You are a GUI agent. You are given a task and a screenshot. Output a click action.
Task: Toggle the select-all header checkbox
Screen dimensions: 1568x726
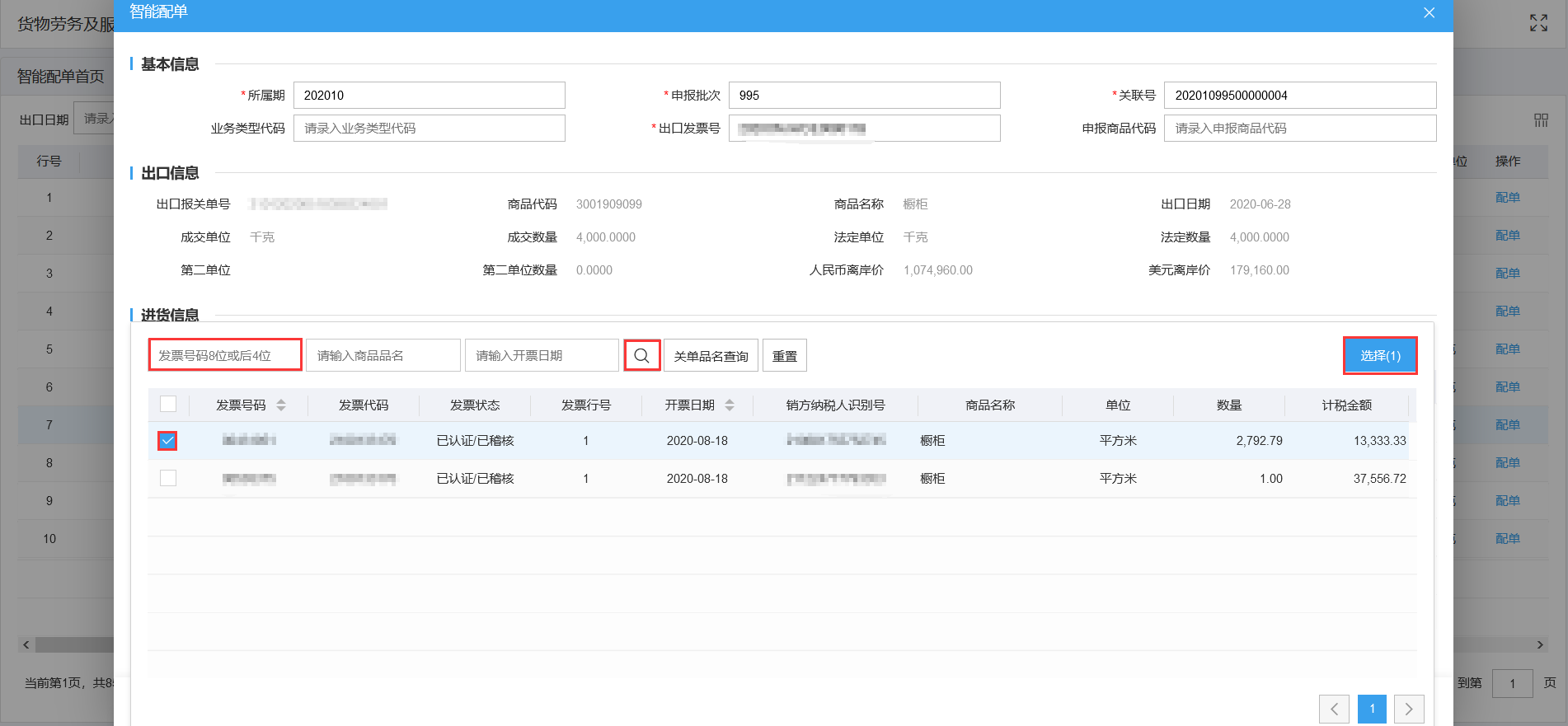click(168, 404)
